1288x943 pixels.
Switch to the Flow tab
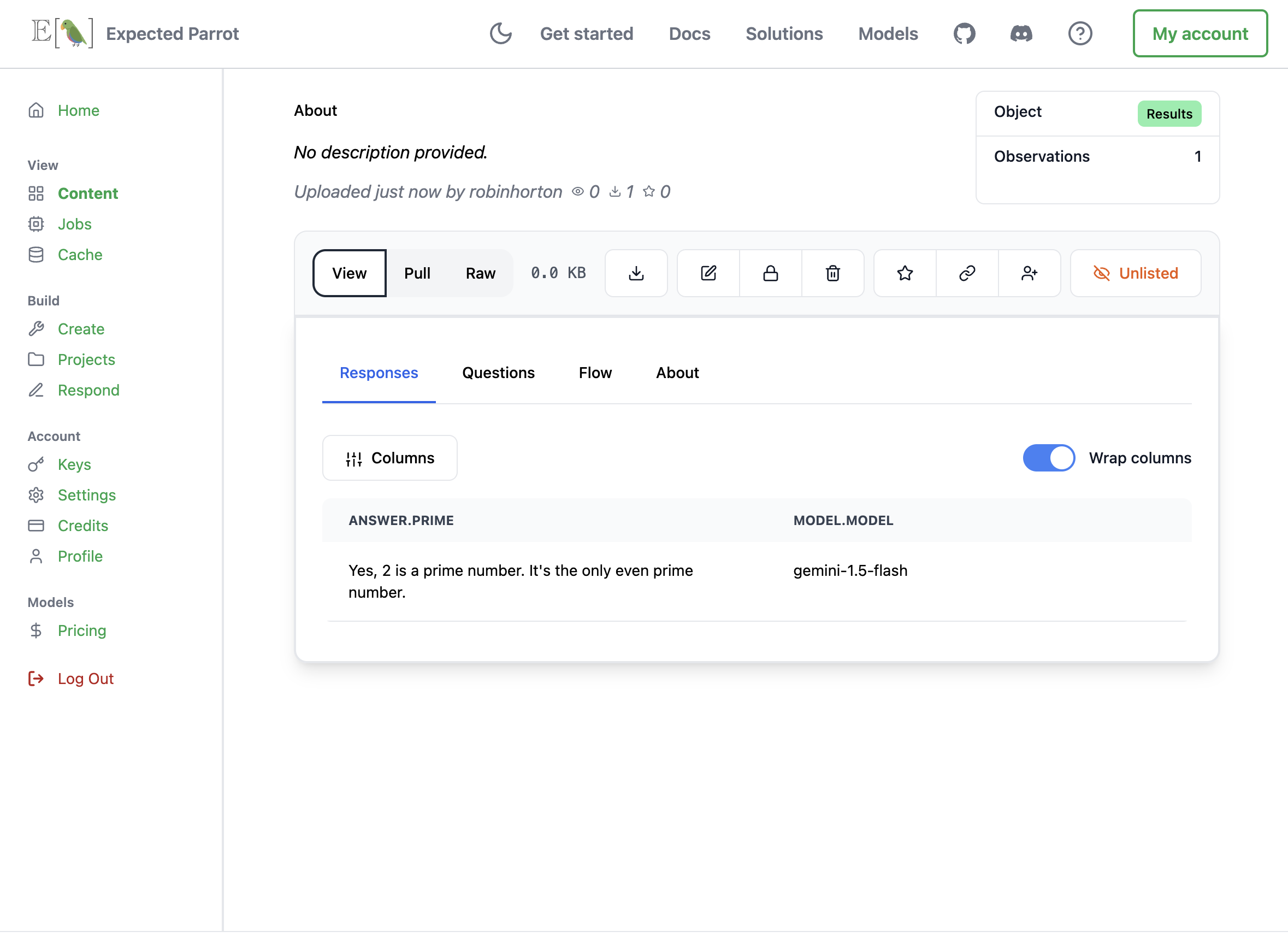(595, 373)
